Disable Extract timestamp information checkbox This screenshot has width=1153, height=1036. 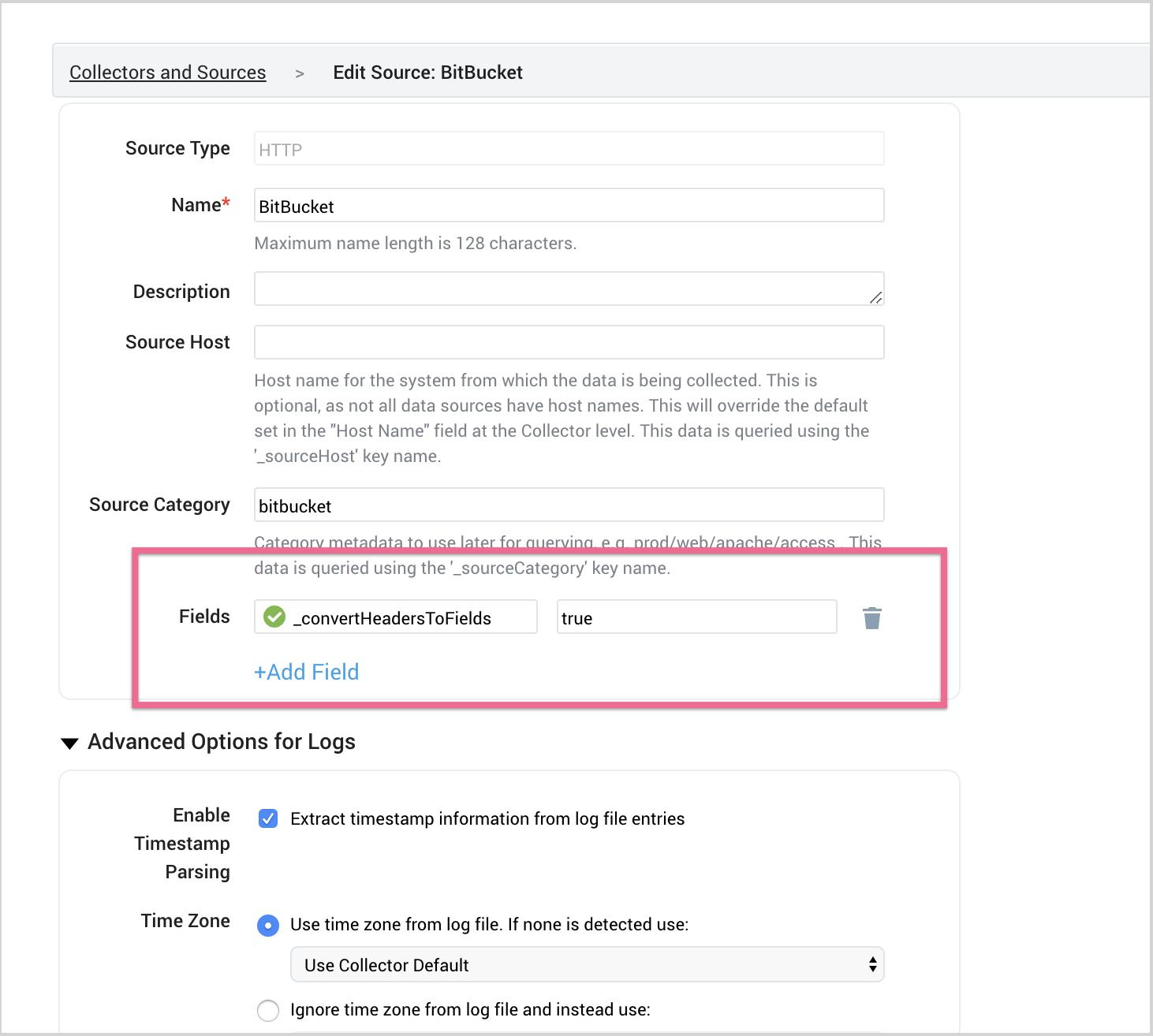coord(268,818)
